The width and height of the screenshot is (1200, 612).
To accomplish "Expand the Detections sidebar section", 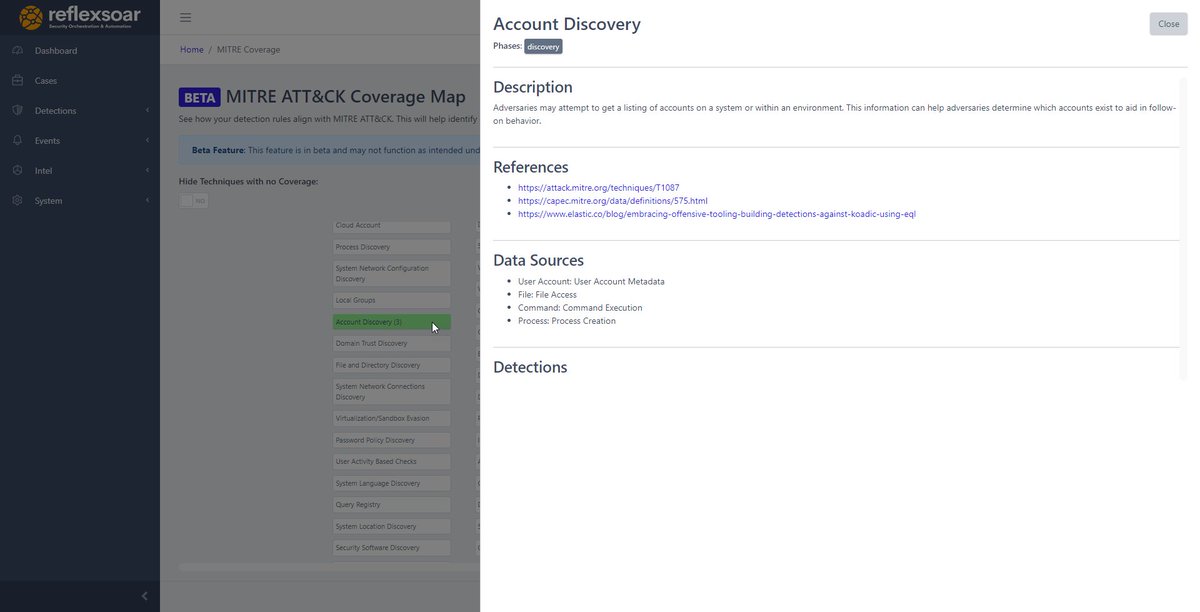I will [x=147, y=110].
